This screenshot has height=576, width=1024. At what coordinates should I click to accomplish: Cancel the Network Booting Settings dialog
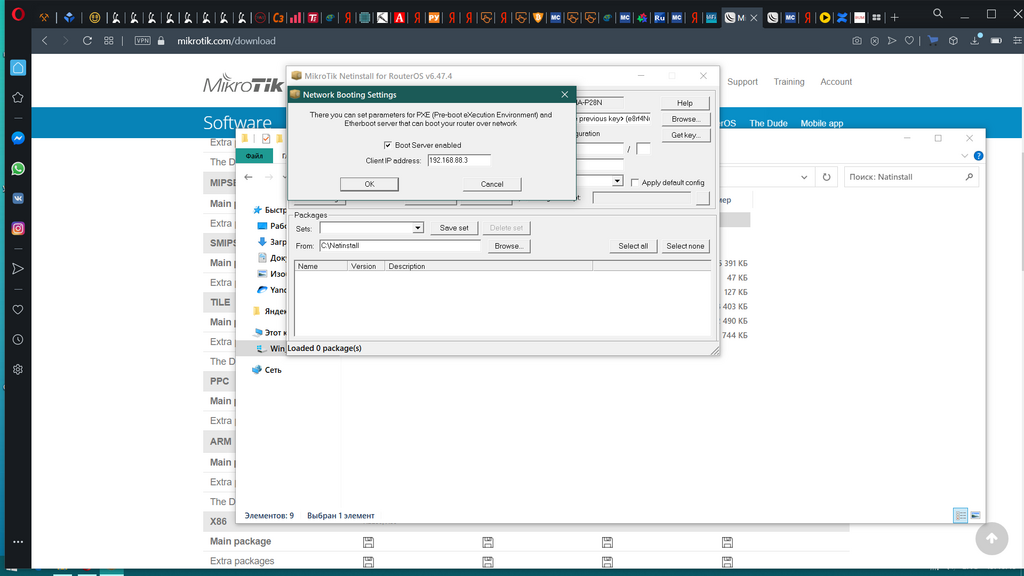[x=492, y=184]
